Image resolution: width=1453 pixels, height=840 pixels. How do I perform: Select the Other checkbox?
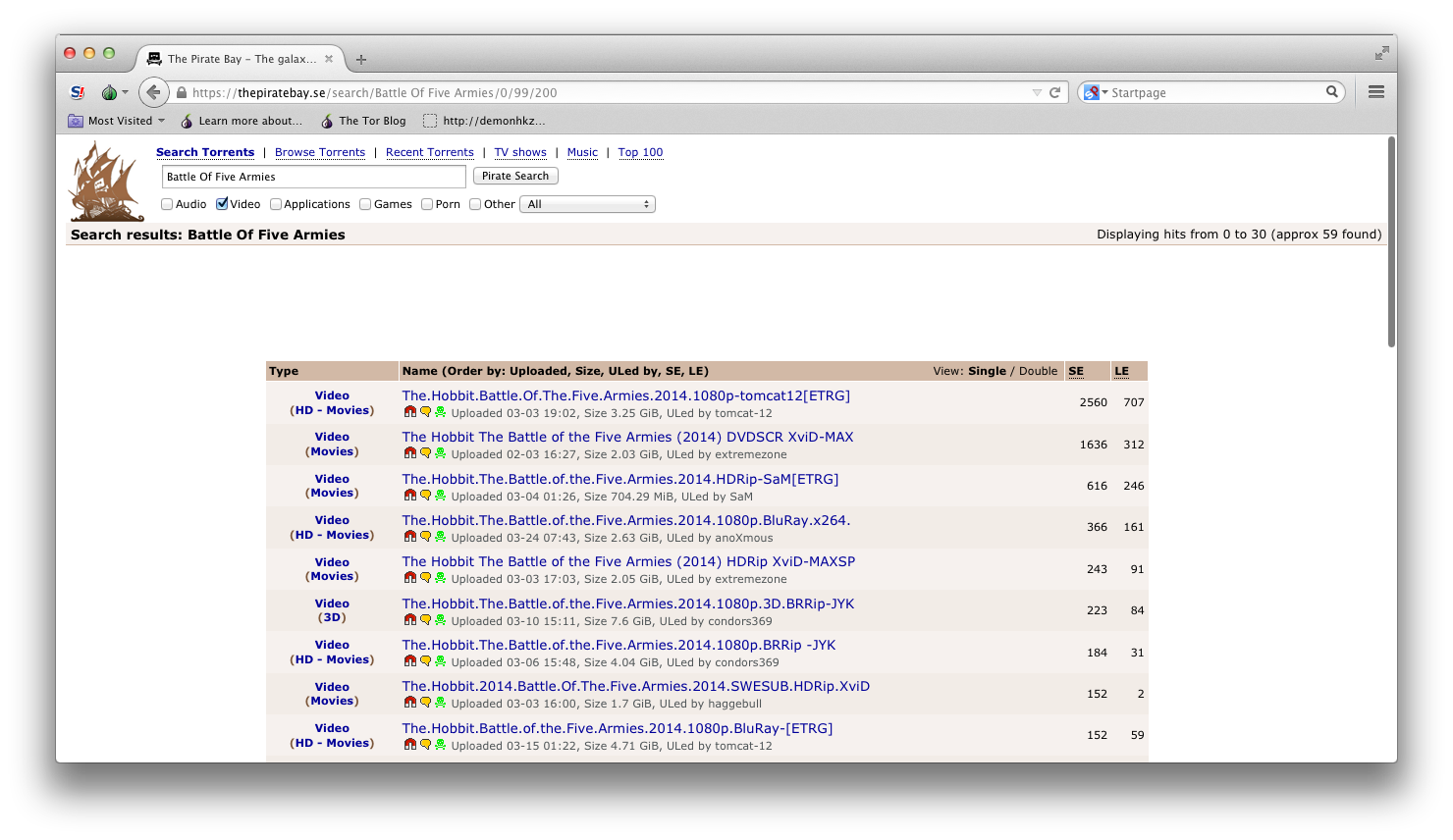(475, 204)
